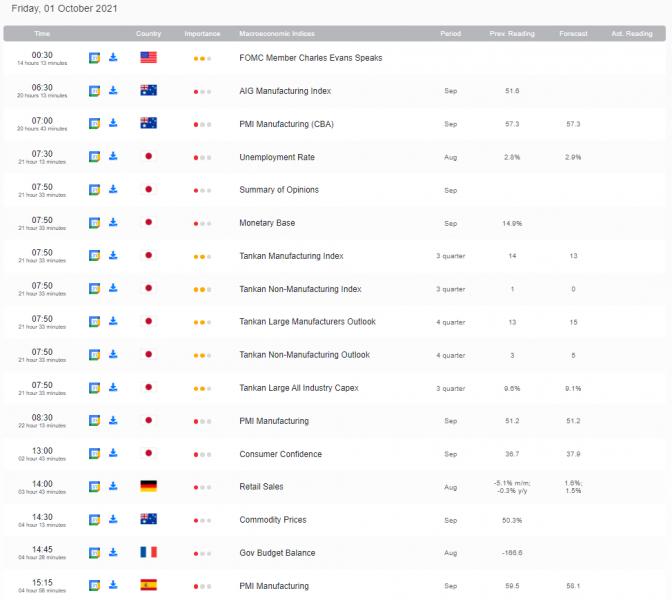Click calendar icon for Monetary Base
The height and width of the screenshot is (600, 672).
[x=94, y=223]
